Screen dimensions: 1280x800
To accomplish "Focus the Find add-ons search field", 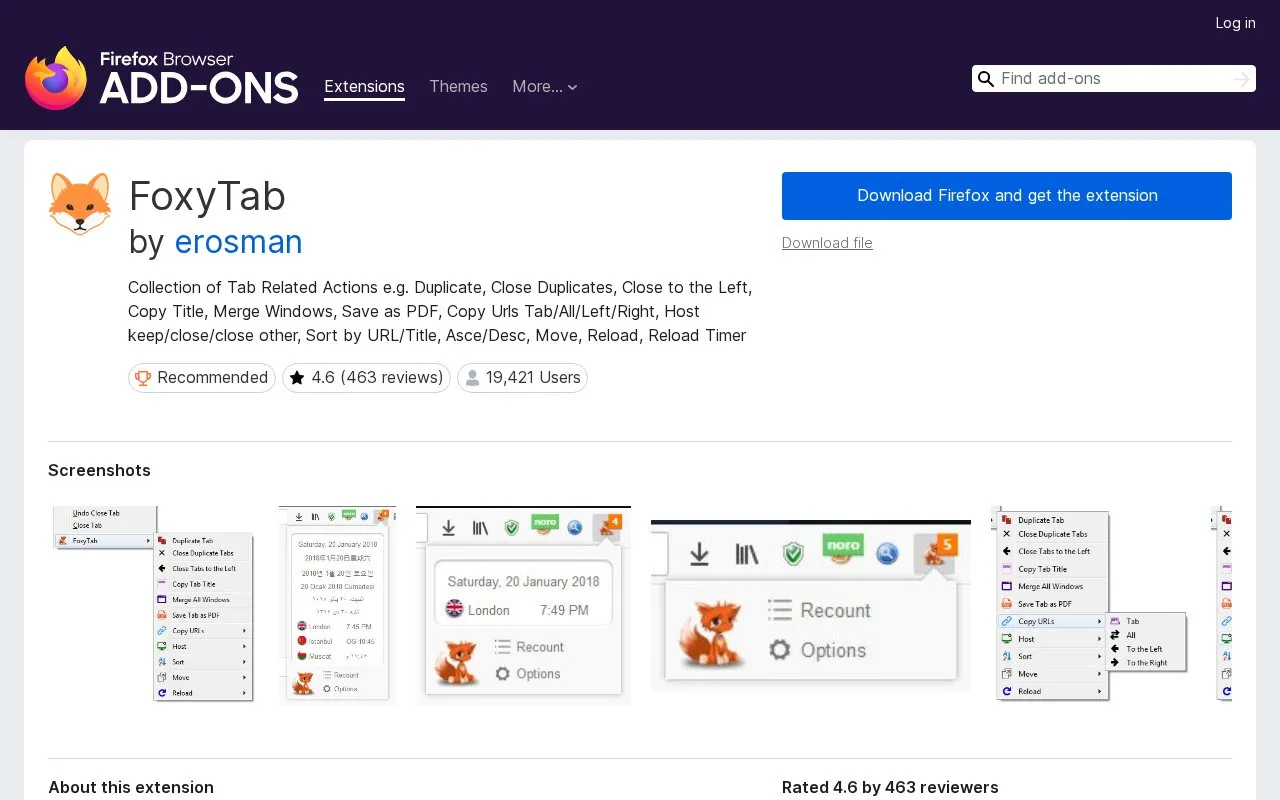I will click(1114, 79).
